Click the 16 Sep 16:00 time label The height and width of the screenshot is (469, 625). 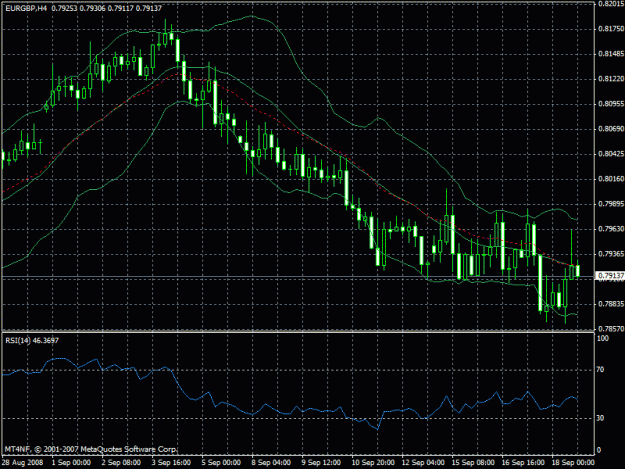point(523,463)
